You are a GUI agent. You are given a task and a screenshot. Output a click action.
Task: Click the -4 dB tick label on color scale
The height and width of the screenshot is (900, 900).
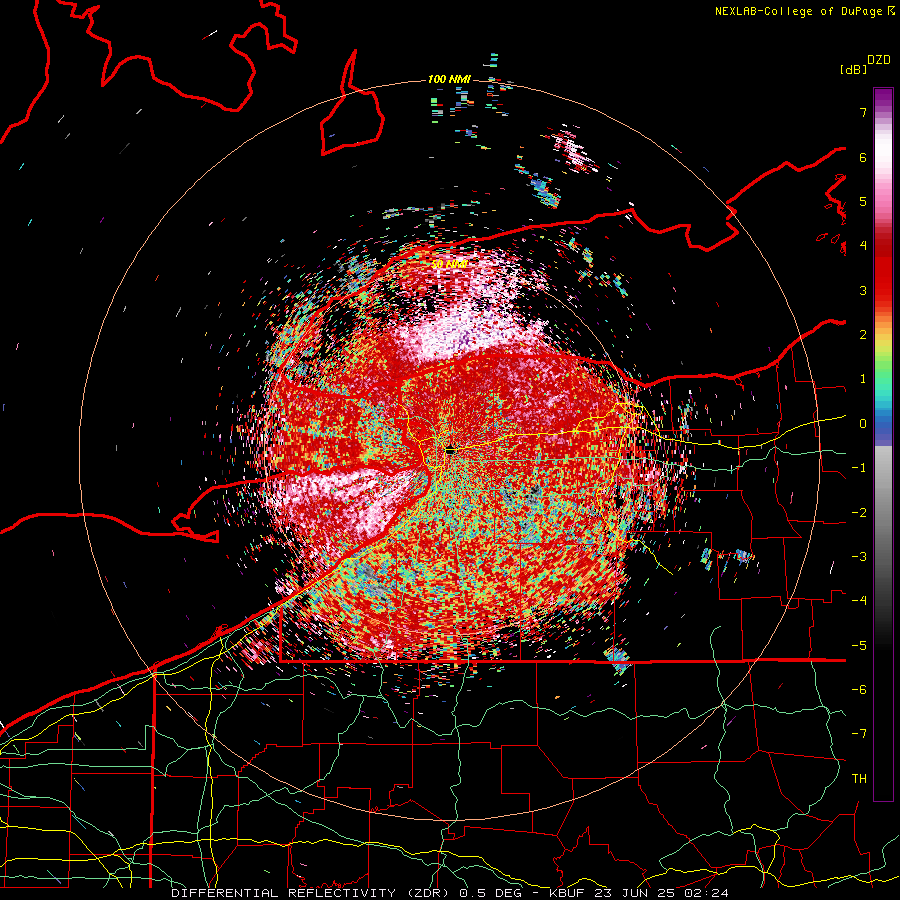pos(859,601)
